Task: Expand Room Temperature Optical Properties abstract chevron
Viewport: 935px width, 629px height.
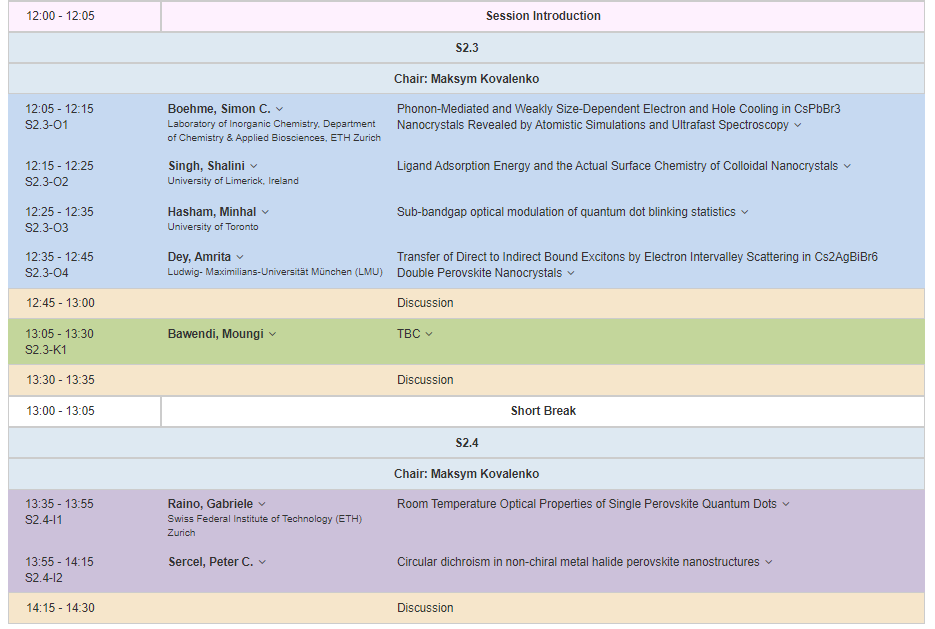Action: coord(786,504)
